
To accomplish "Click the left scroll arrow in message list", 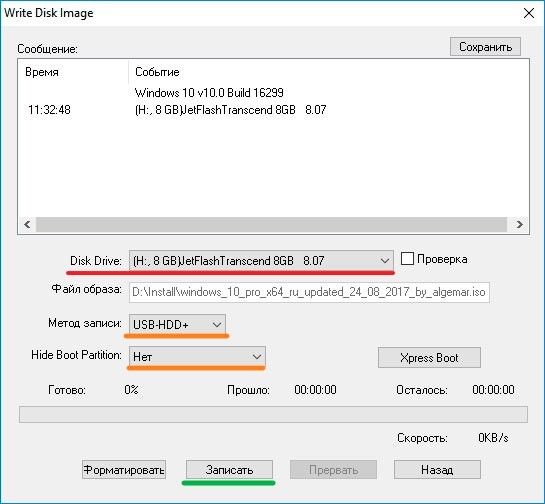I will [27, 225].
